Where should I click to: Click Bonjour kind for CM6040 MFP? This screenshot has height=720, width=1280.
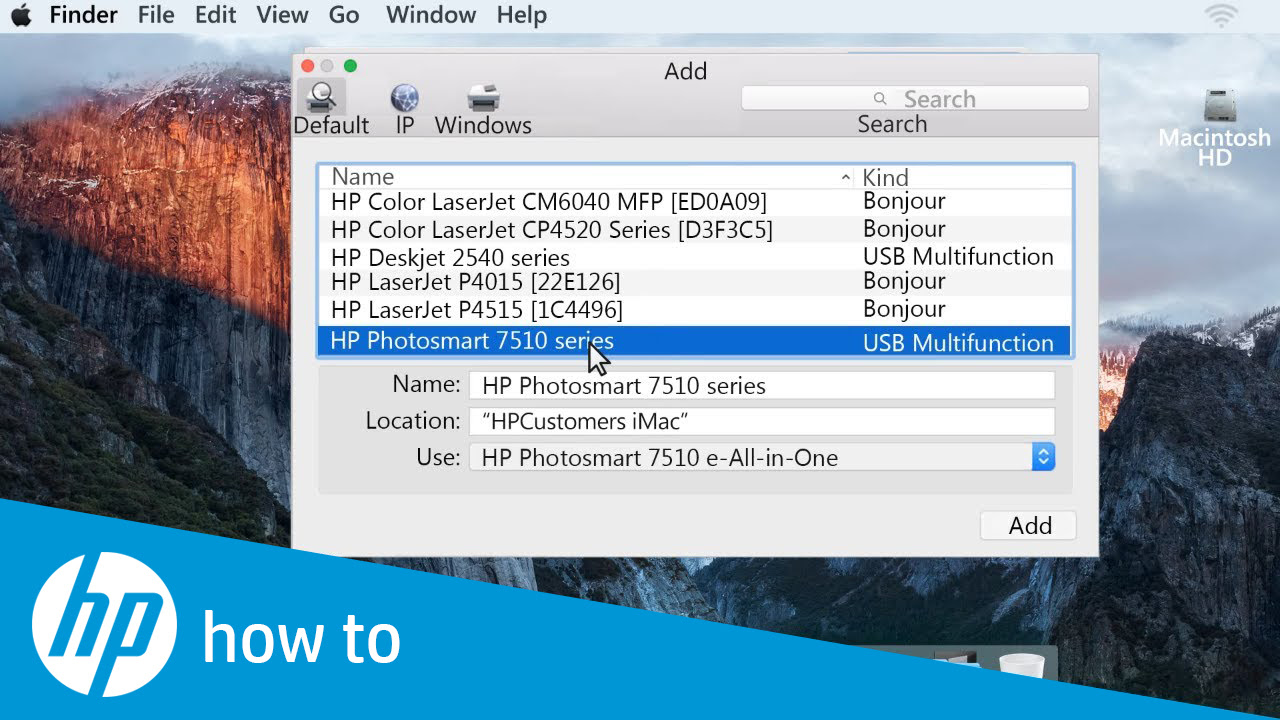pos(904,201)
